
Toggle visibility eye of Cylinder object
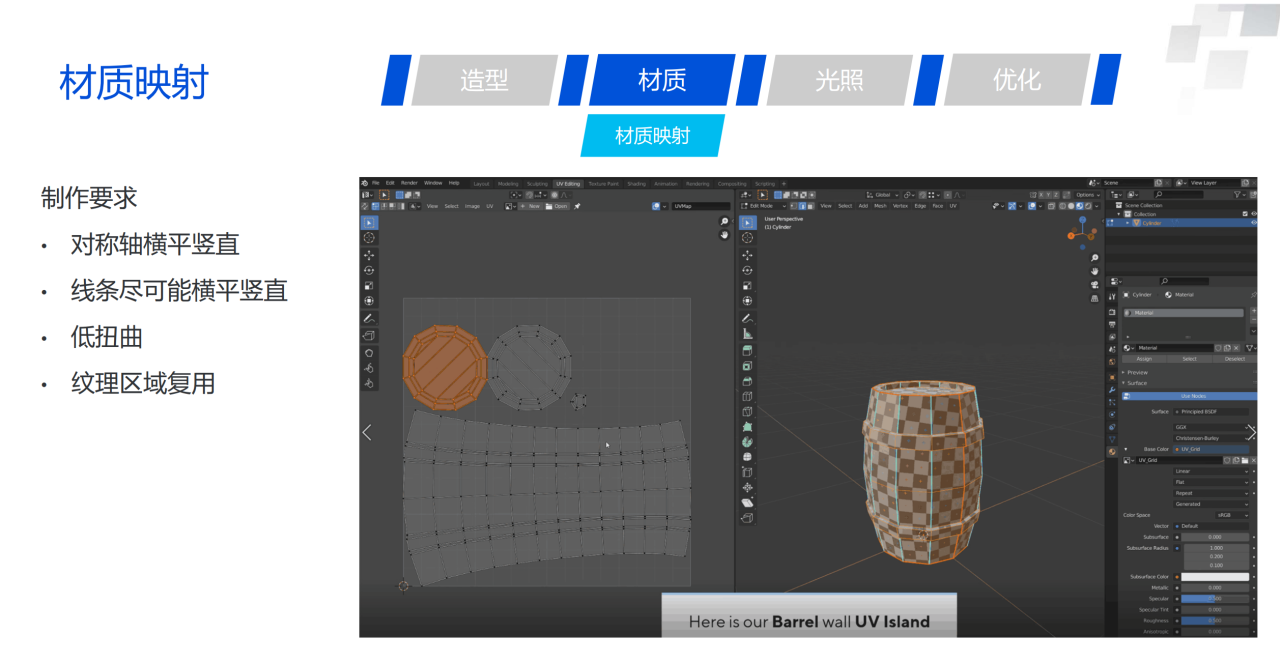[x=1253, y=223]
